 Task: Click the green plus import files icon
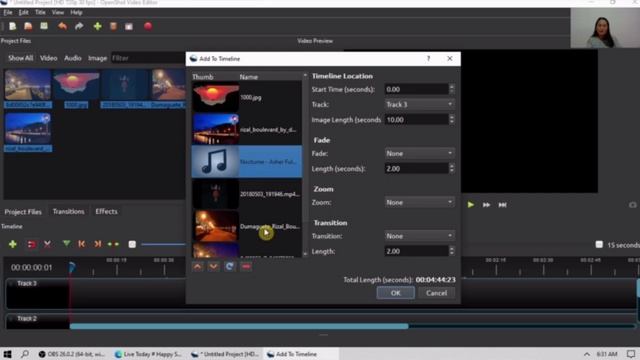click(98, 27)
